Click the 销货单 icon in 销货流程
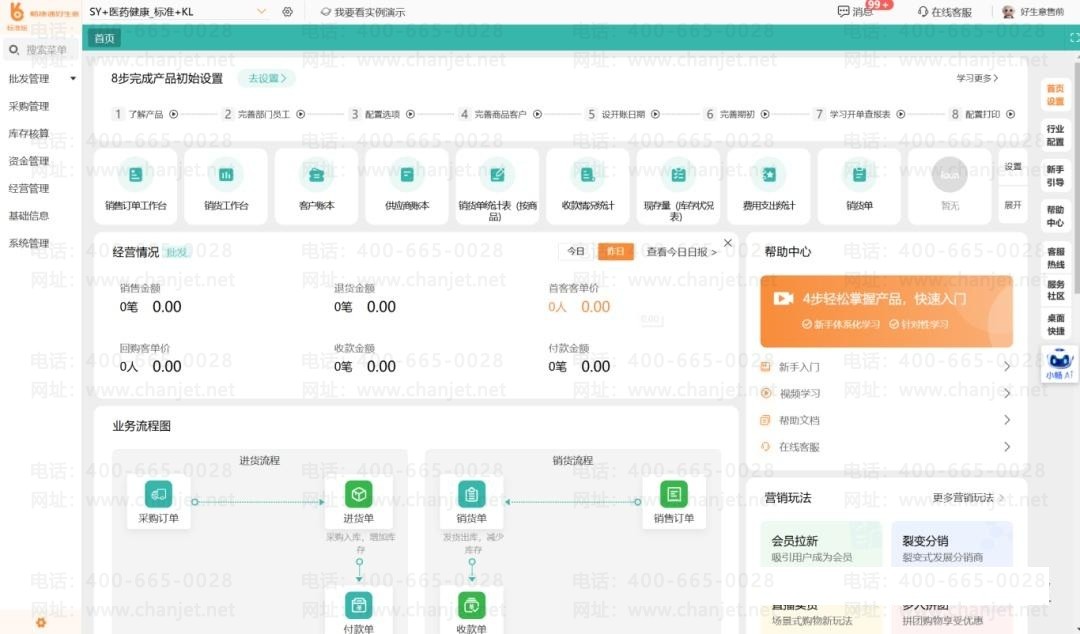The height and width of the screenshot is (634, 1080). coord(471,493)
